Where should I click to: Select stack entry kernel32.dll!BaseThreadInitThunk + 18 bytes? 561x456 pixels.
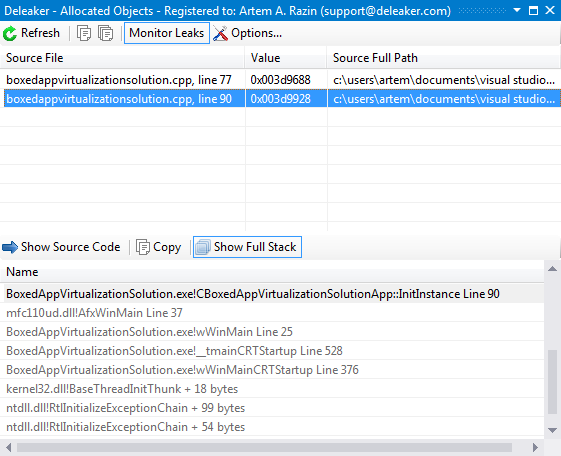[272, 389]
